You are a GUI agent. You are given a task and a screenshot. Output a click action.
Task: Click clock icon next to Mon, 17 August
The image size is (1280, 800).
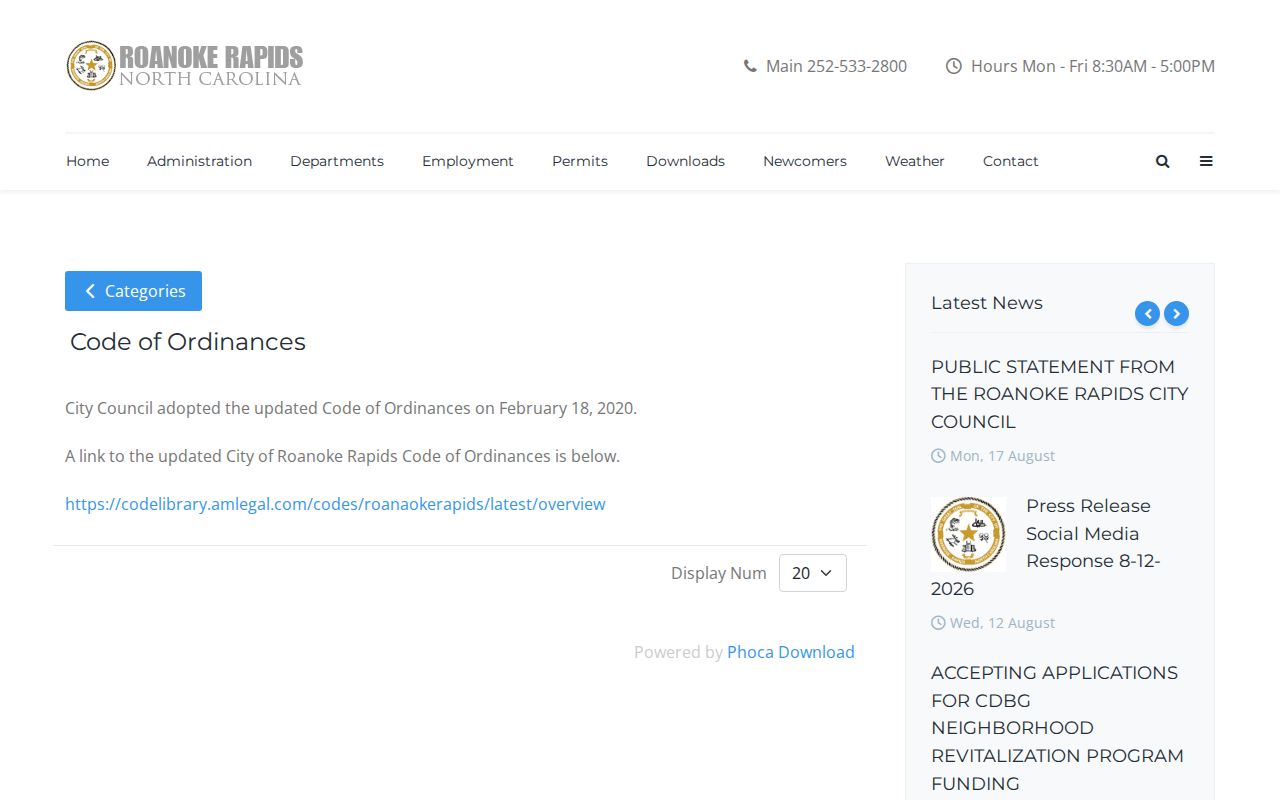point(938,456)
